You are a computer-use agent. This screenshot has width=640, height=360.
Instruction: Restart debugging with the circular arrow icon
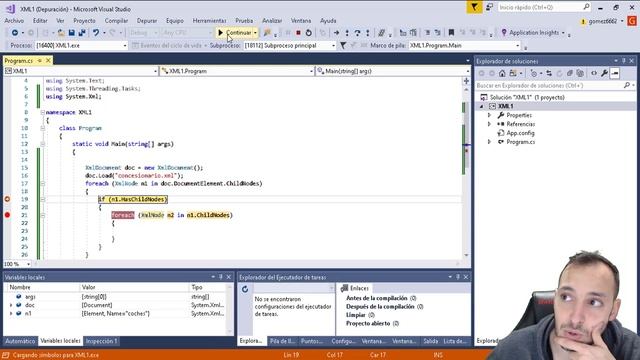[309, 33]
